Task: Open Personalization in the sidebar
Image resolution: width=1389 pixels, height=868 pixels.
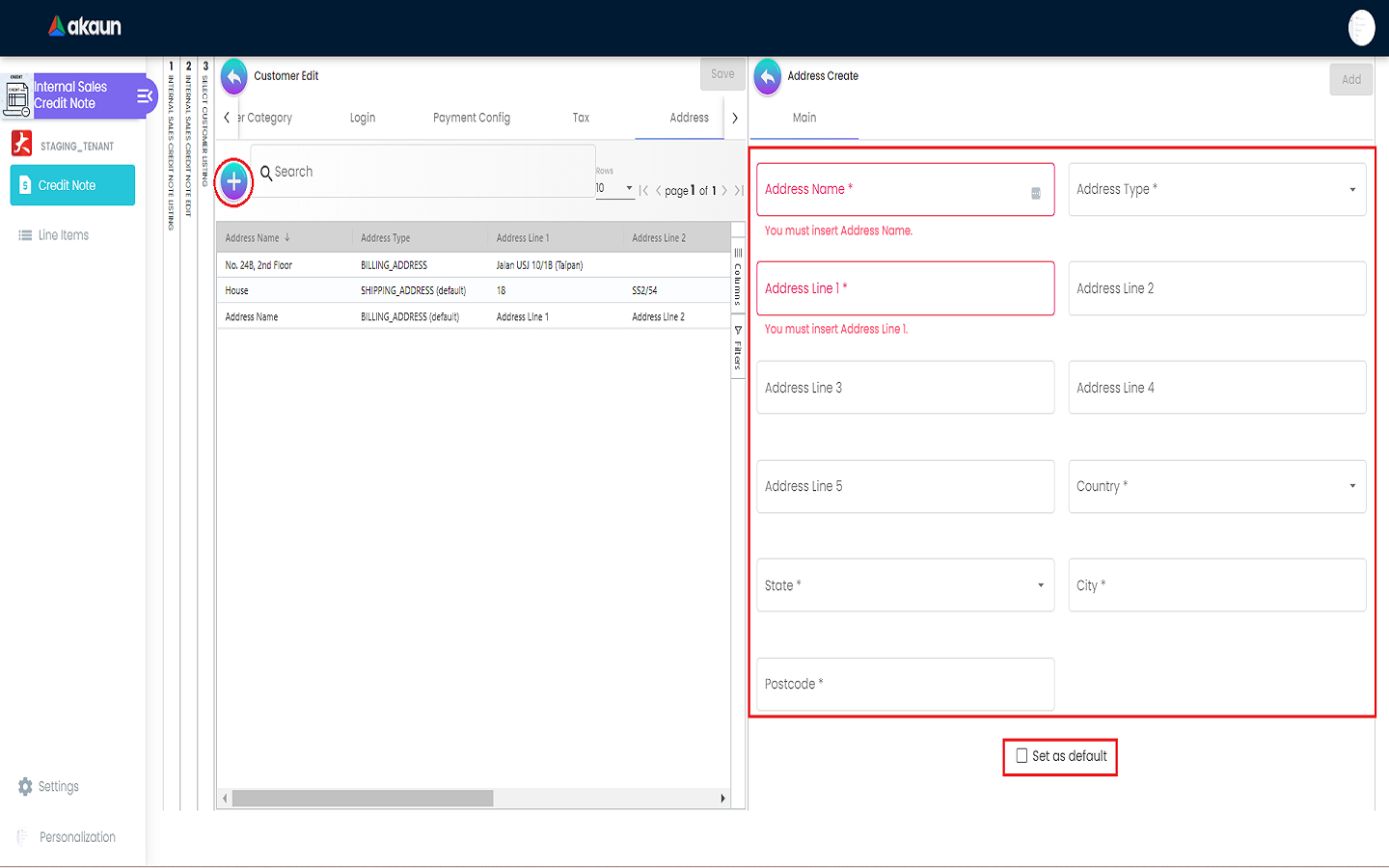Action: pos(77,837)
